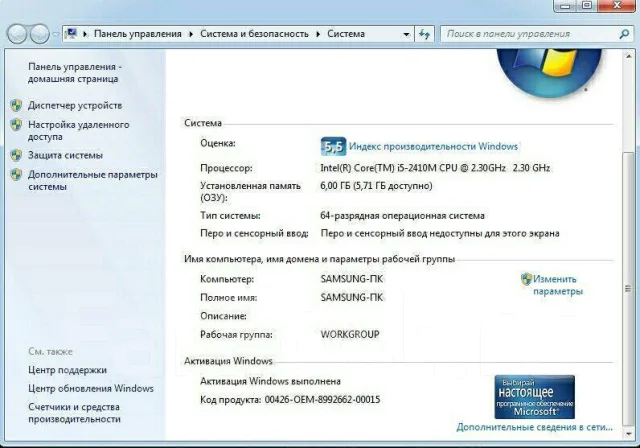Image resolution: width=640 pixels, height=448 pixels.
Task: Click installed memory value 6,00 ГБ
Action: [376, 186]
